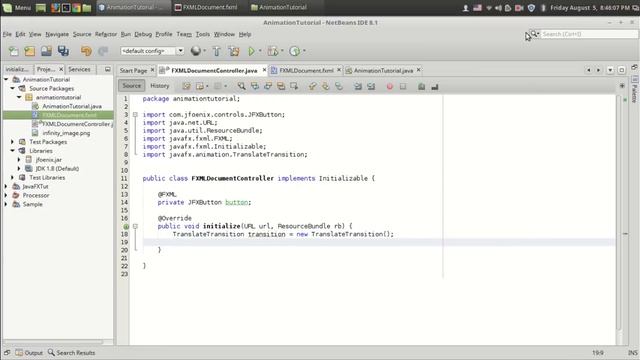The width and height of the screenshot is (640, 360).
Task: Click the Source view button
Action: click(x=132, y=86)
